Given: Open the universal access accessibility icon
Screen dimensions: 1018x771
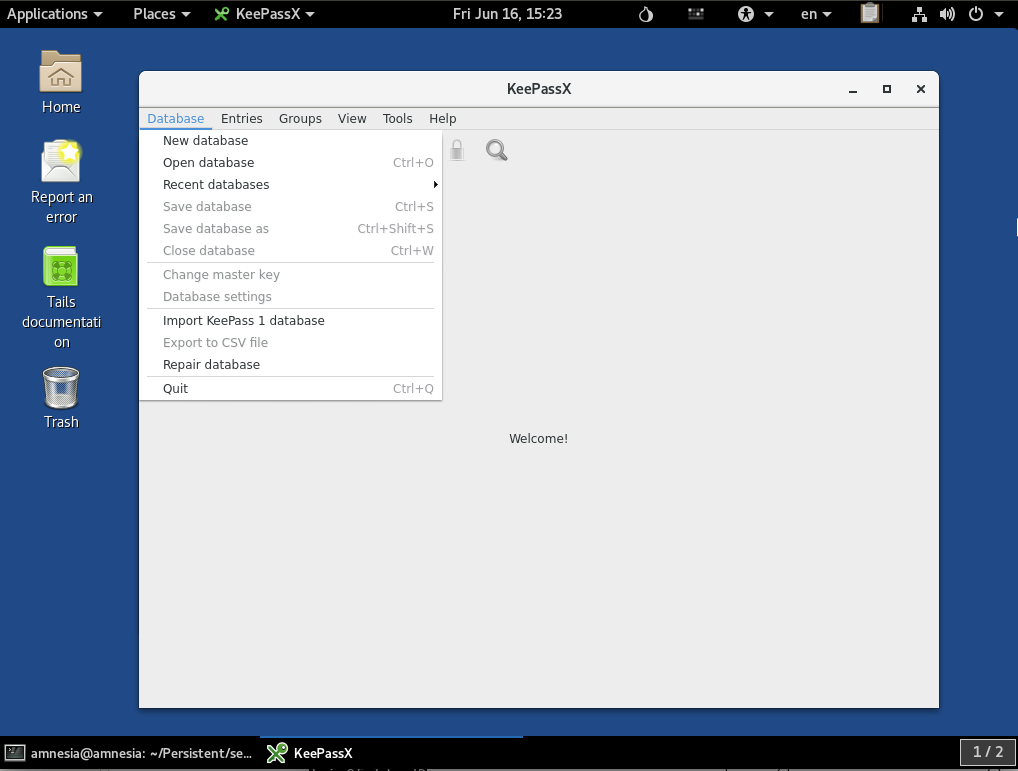Looking at the screenshot, I should click(744, 14).
